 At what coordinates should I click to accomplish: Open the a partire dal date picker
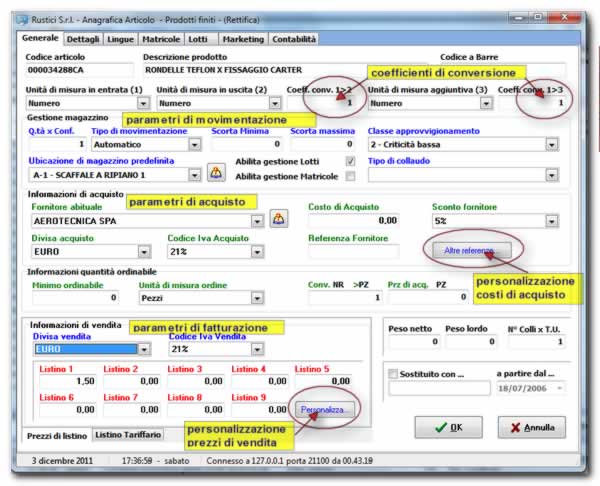click(x=559, y=388)
